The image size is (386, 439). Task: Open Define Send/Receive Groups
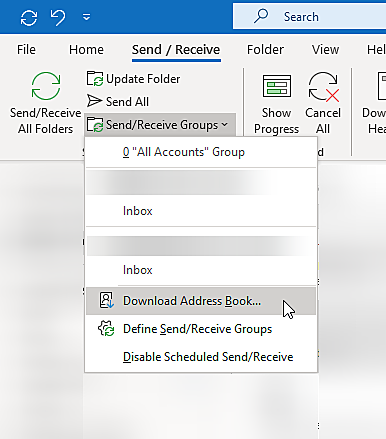pos(201,329)
